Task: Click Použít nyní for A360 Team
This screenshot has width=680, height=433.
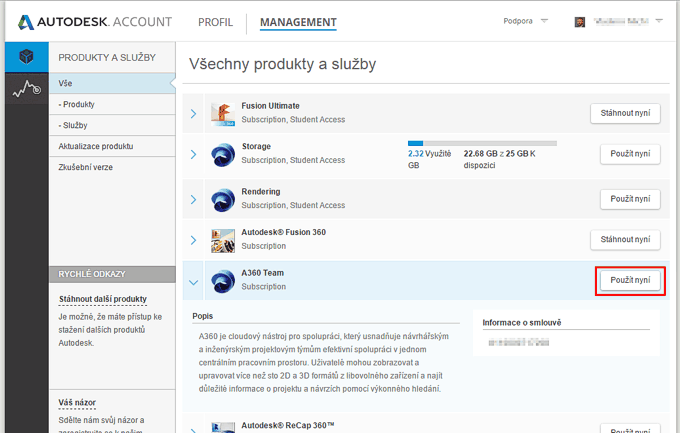Action: pyautogui.click(x=630, y=280)
